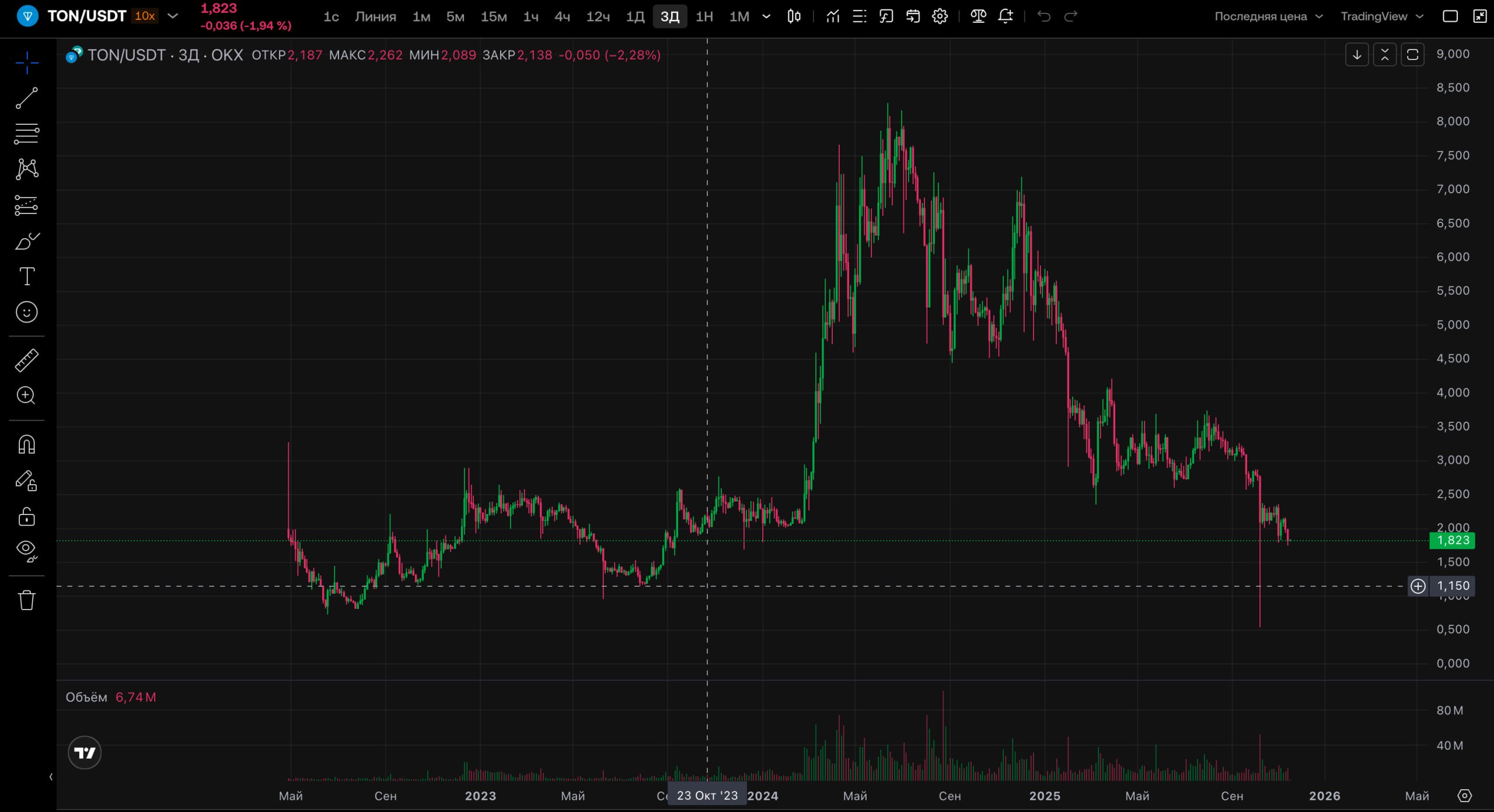
Task: Open the Последняя цена dropdown
Action: tap(1268, 16)
